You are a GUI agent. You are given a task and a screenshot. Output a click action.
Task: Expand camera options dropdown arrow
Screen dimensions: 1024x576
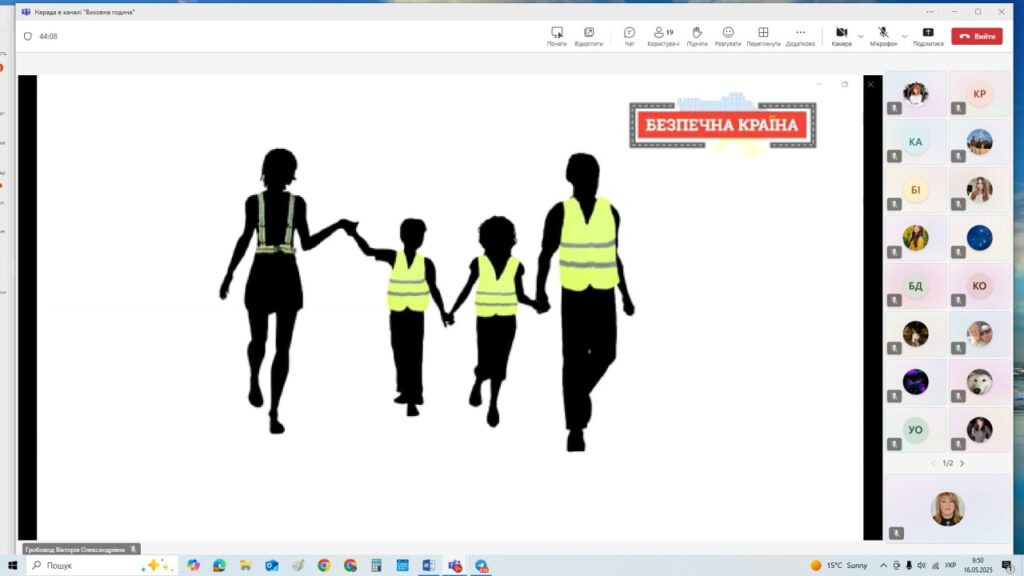[861, 36]
